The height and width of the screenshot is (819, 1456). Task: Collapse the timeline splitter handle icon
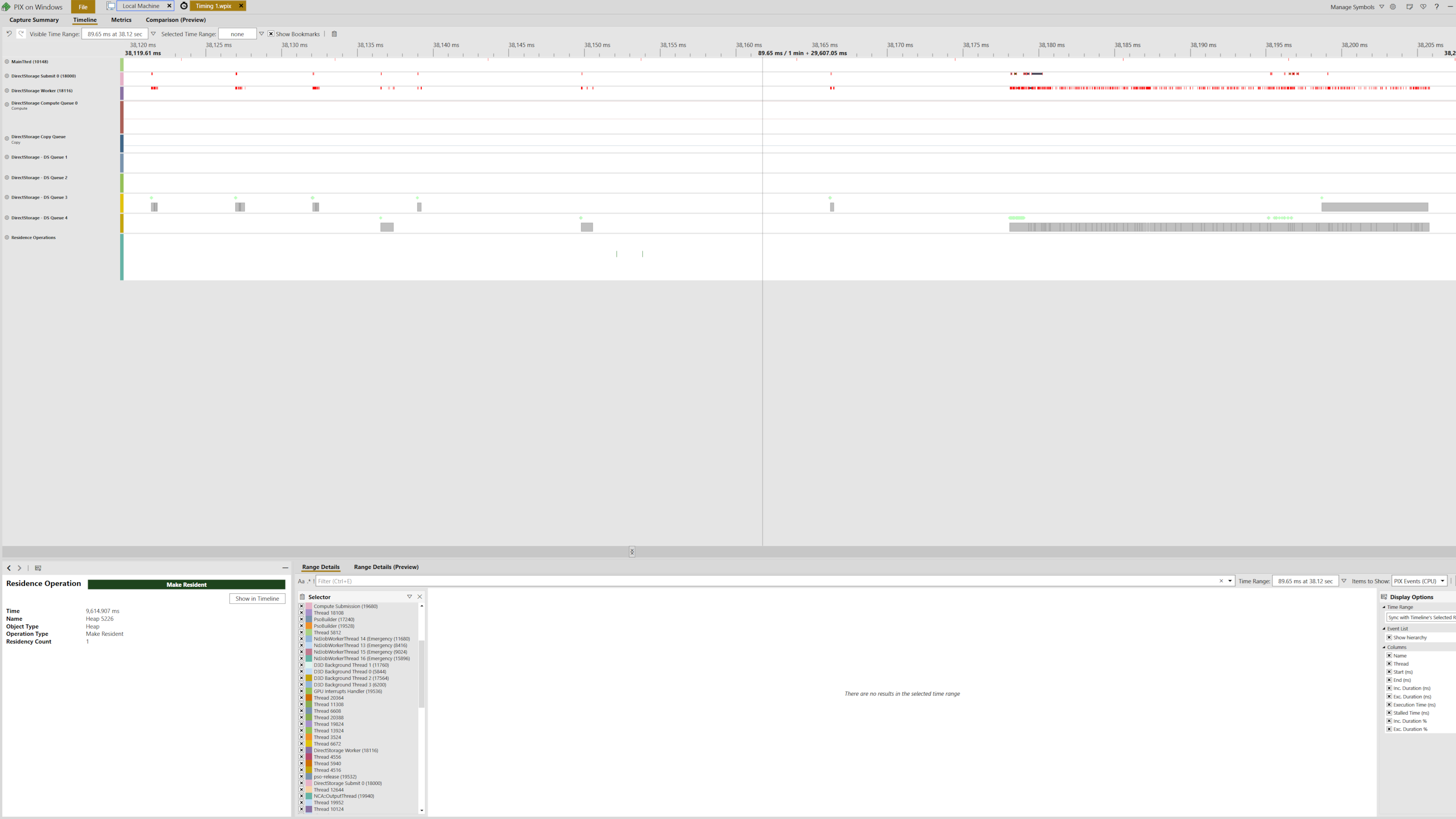(632, 552)
